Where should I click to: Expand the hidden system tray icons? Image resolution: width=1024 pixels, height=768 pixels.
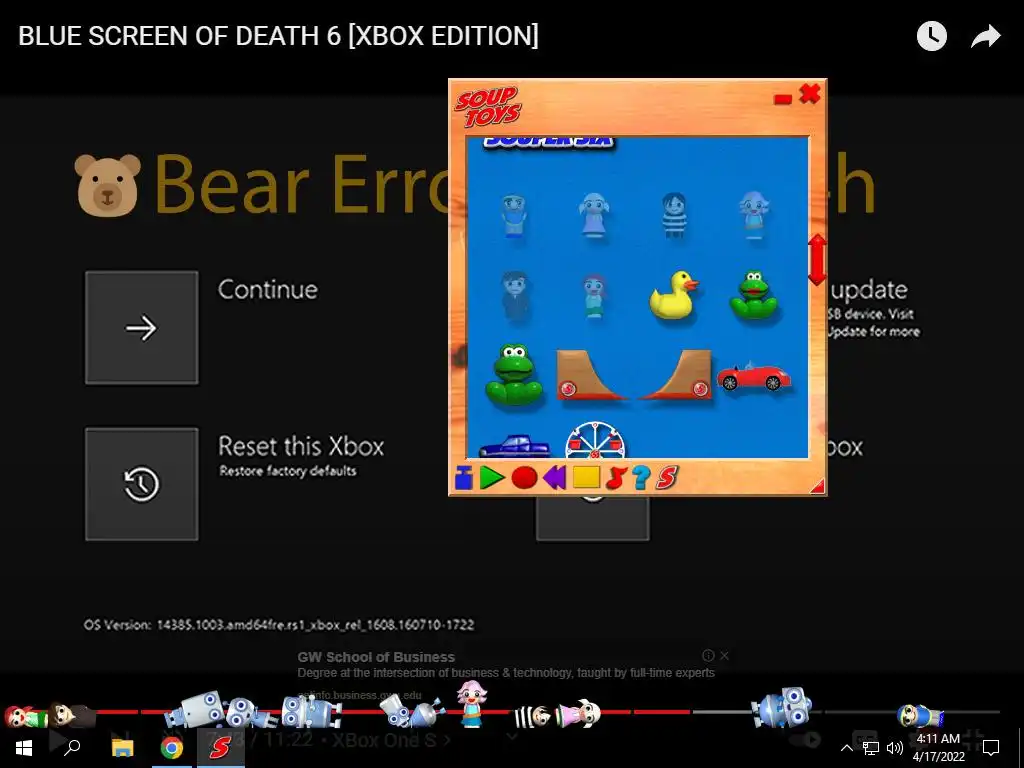[846, 748]
